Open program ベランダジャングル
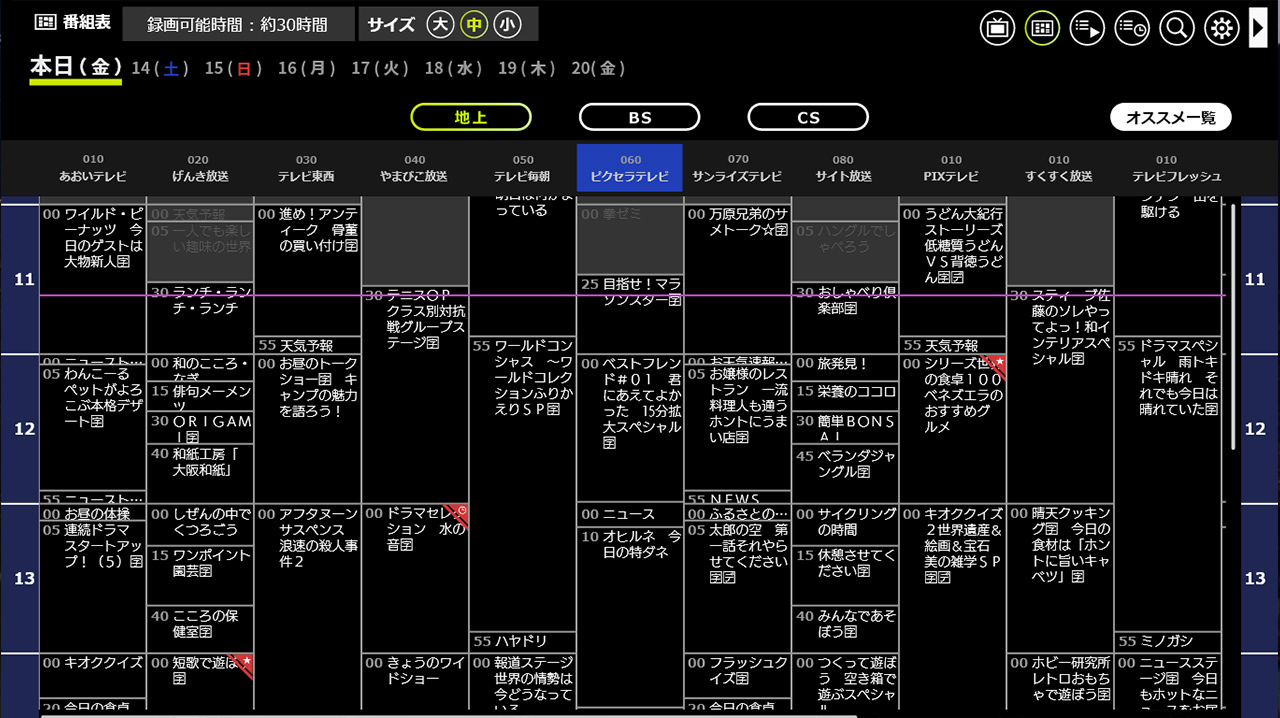Viewport: 1280px width, 718px height. [x=845, y=474]
